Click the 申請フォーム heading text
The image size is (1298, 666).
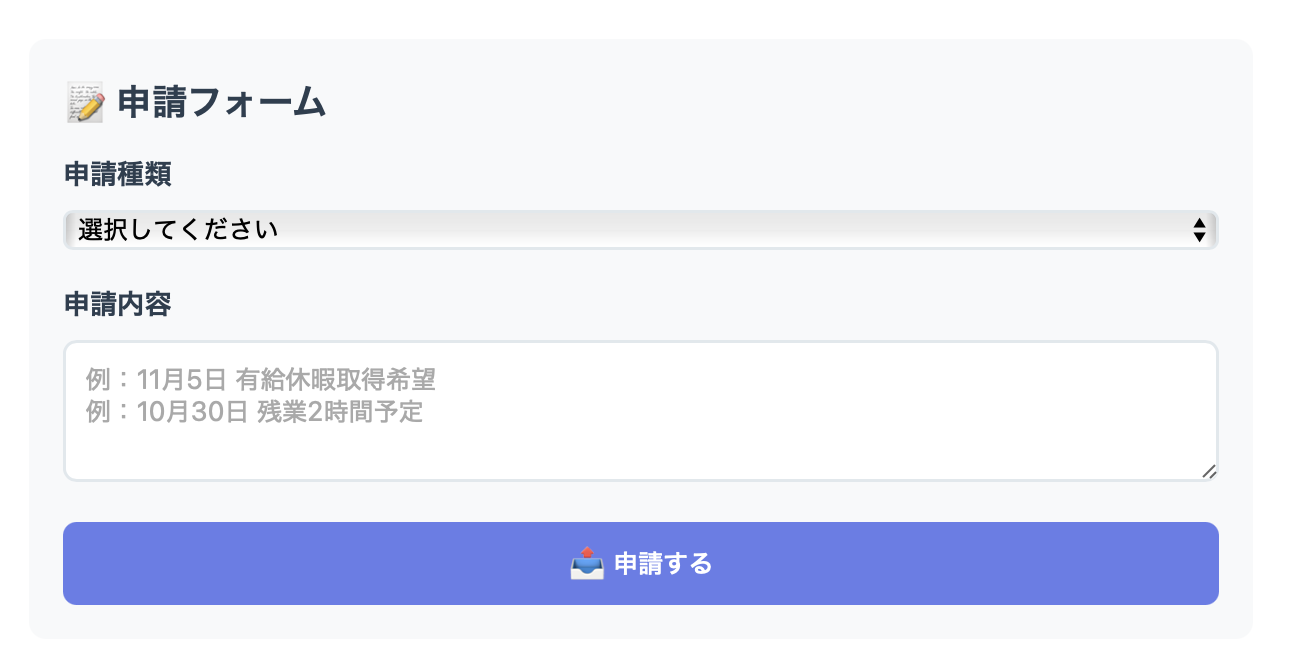coord(222,101)
